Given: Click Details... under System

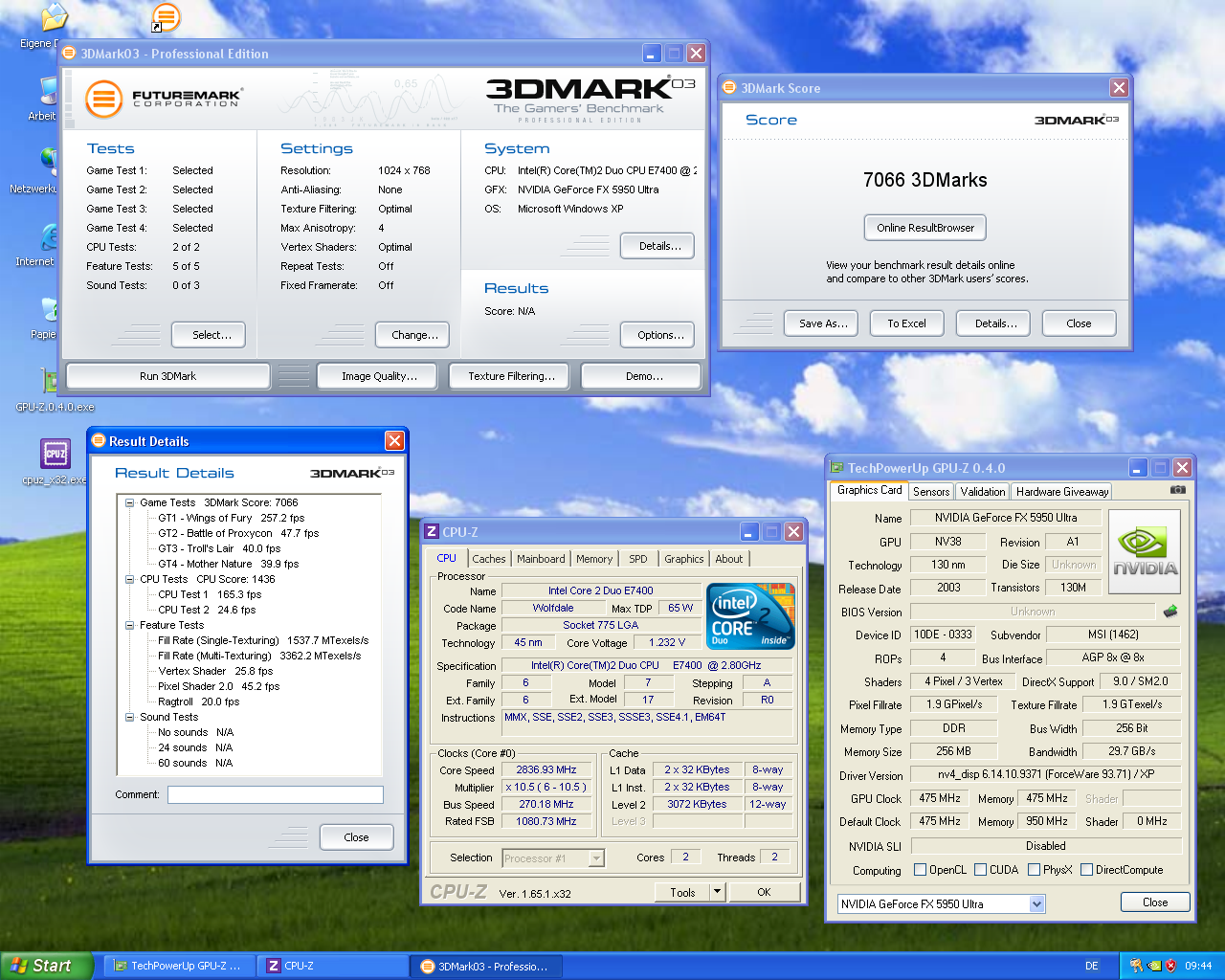Looking at the screenshot, I should pyautogui.click(x=660, y=246).
